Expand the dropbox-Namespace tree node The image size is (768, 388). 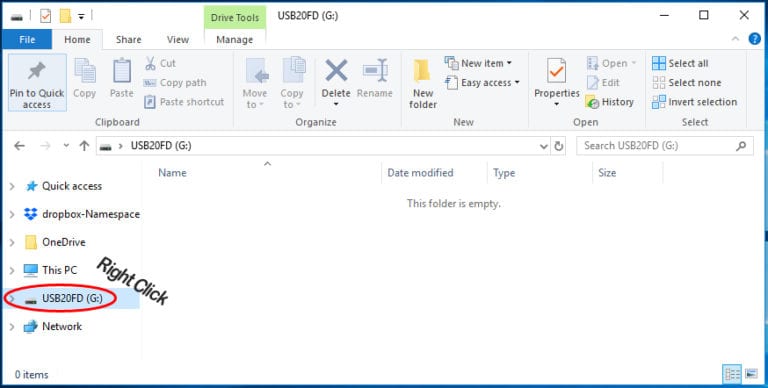coord(12,214)
